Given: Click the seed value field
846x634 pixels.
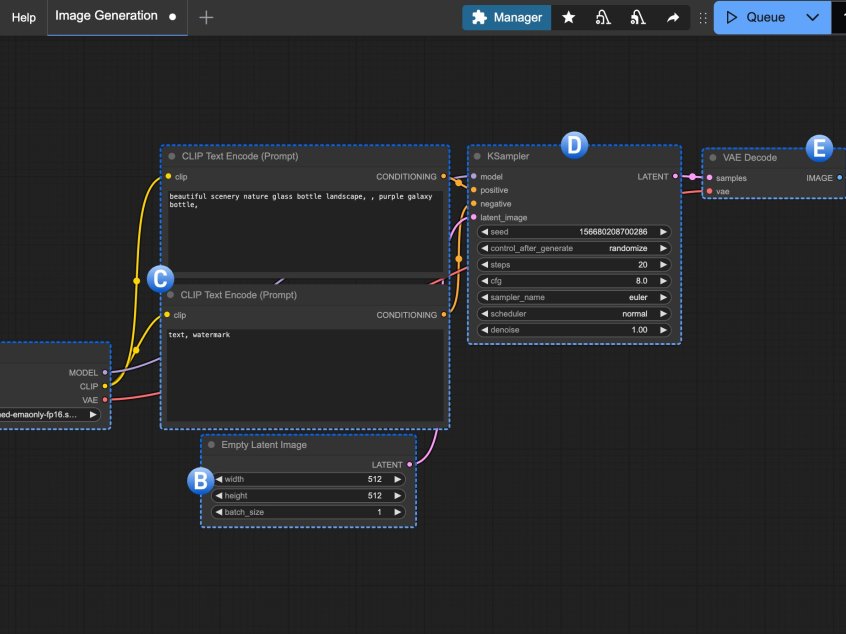Looking at the screenshot, I should click(574, 232).
